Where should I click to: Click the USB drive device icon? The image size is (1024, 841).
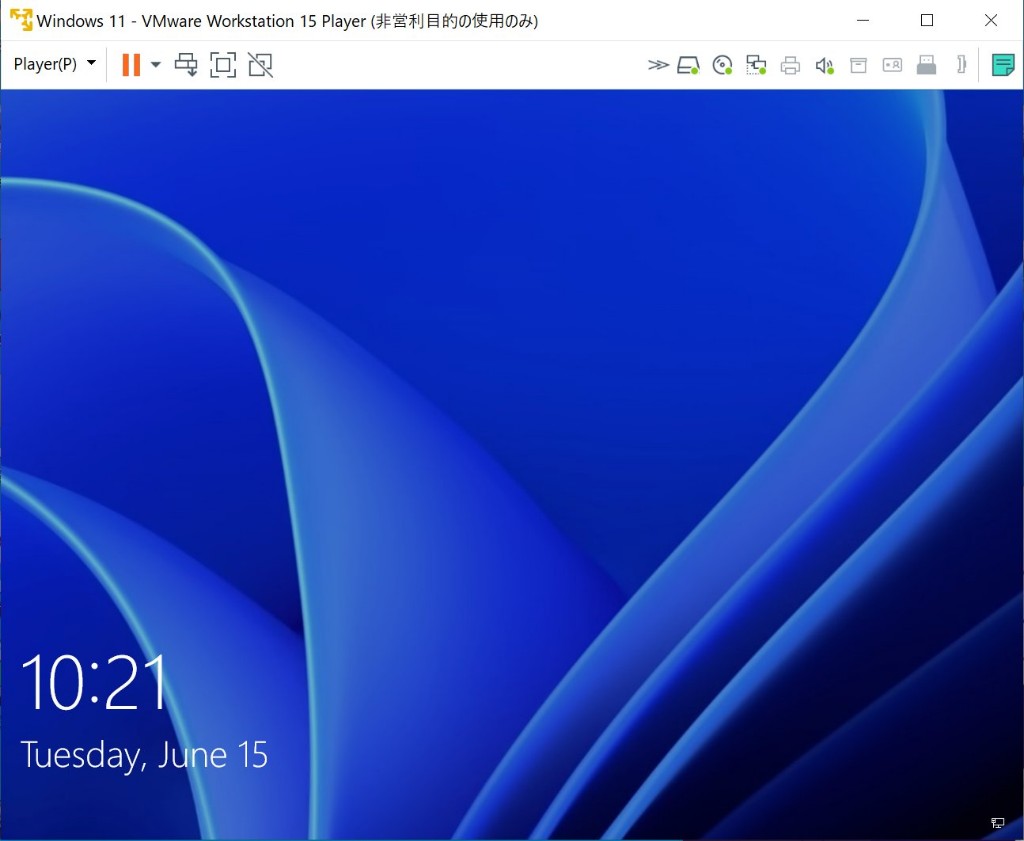(x=926, y=65)
